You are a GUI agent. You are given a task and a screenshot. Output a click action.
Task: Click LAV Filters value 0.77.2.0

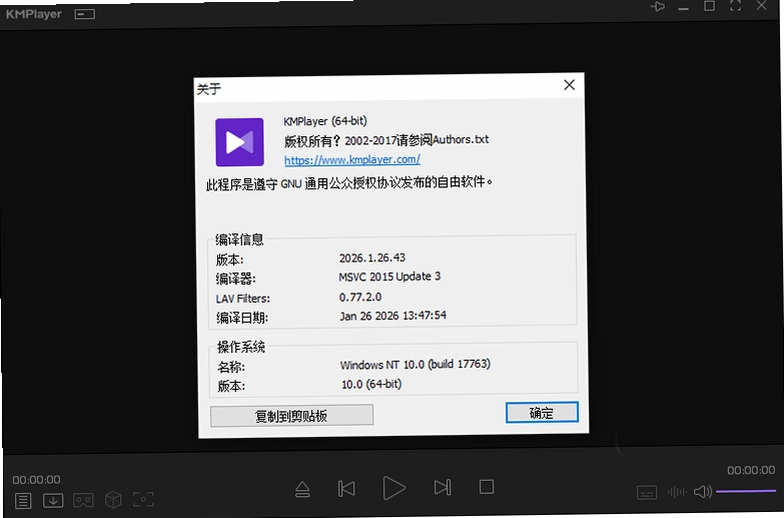coord(360,297)
